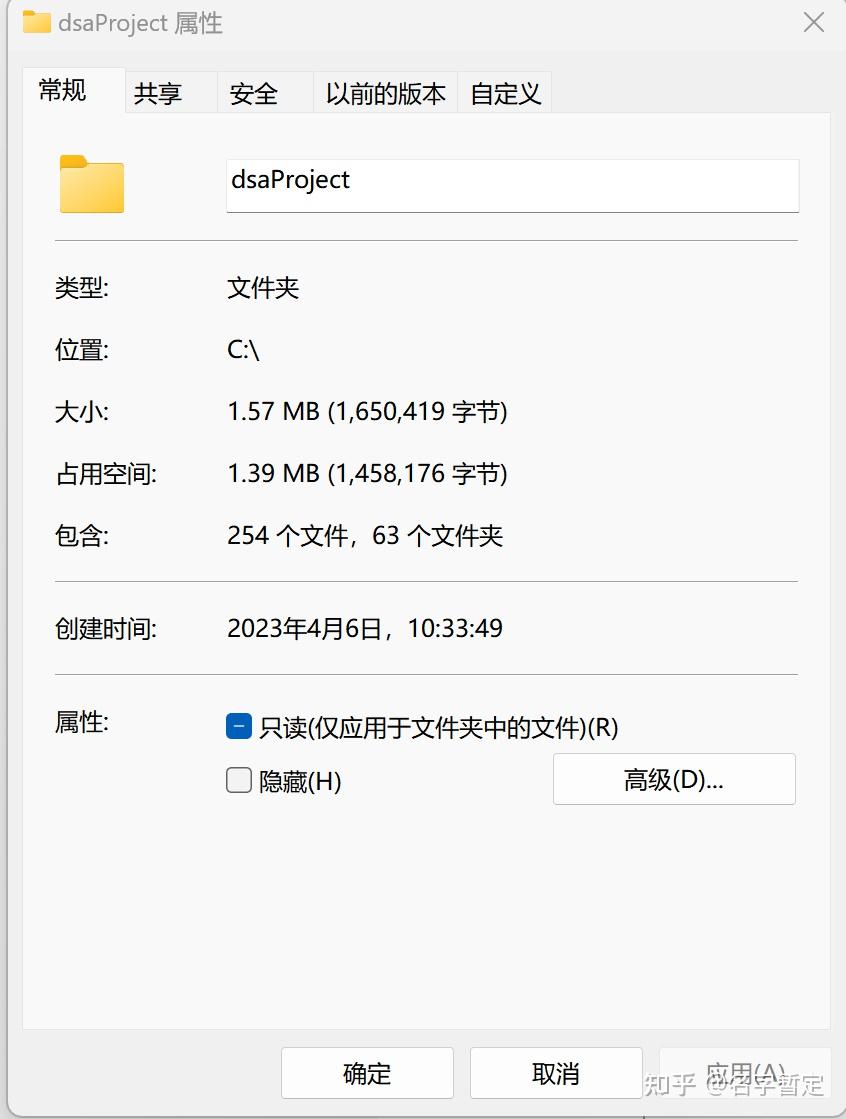Select the 以前的版本 (Previous Versions) tab
The width and height of the screenshot is (846, 1119).
[x=385, y=92]
